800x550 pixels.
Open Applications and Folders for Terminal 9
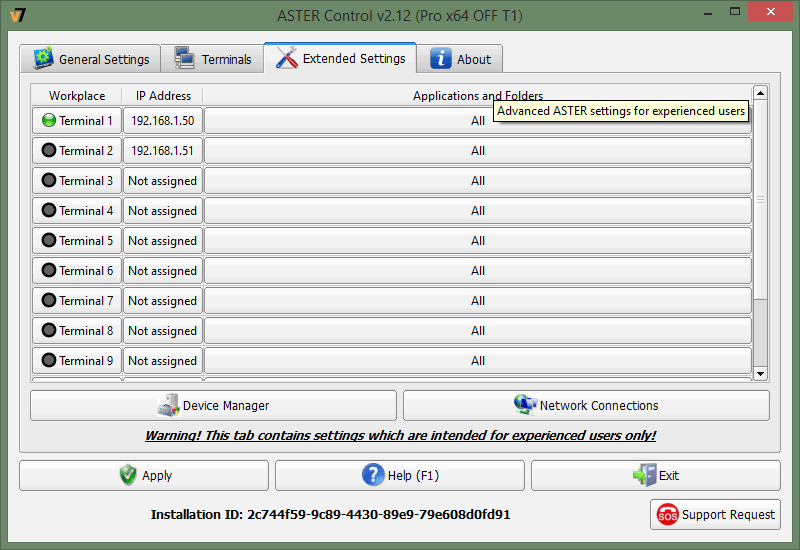(478, 360)
